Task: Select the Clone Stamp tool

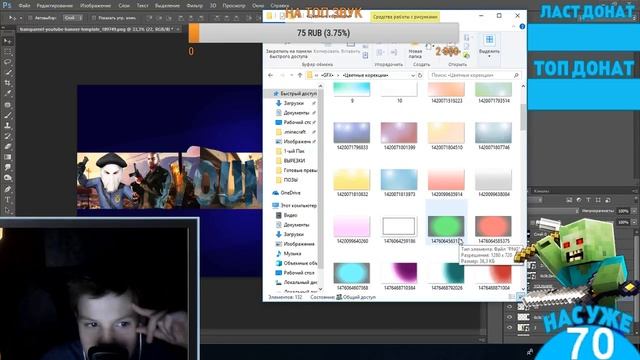Action: point(7,126)
